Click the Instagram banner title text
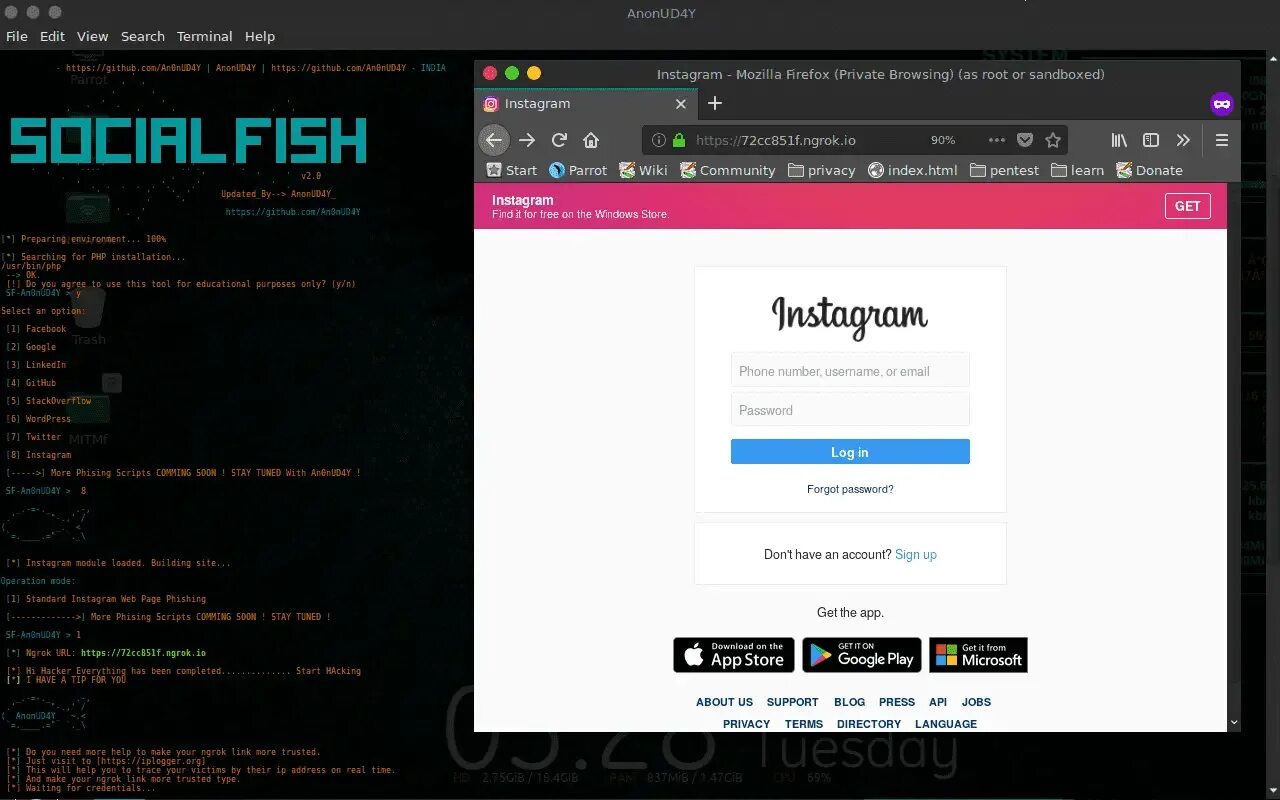Image resolution: width=1280 pixels, height=800 pixels. pos(523,200)
